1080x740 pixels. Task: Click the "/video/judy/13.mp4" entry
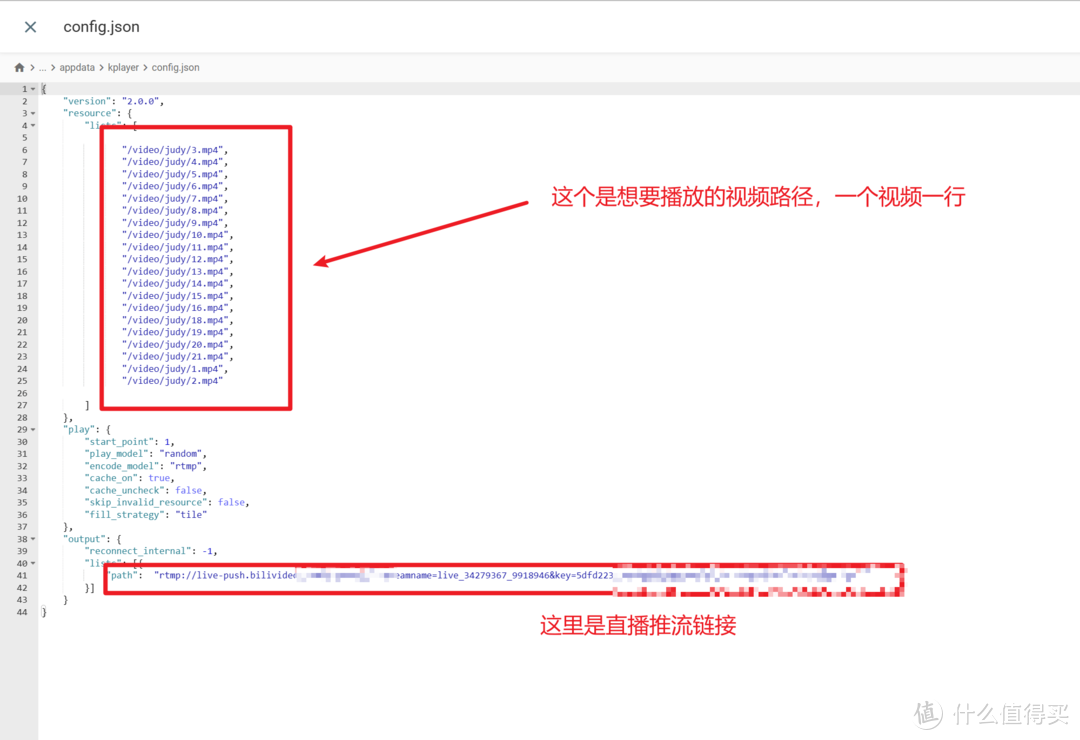click(178, 271)
